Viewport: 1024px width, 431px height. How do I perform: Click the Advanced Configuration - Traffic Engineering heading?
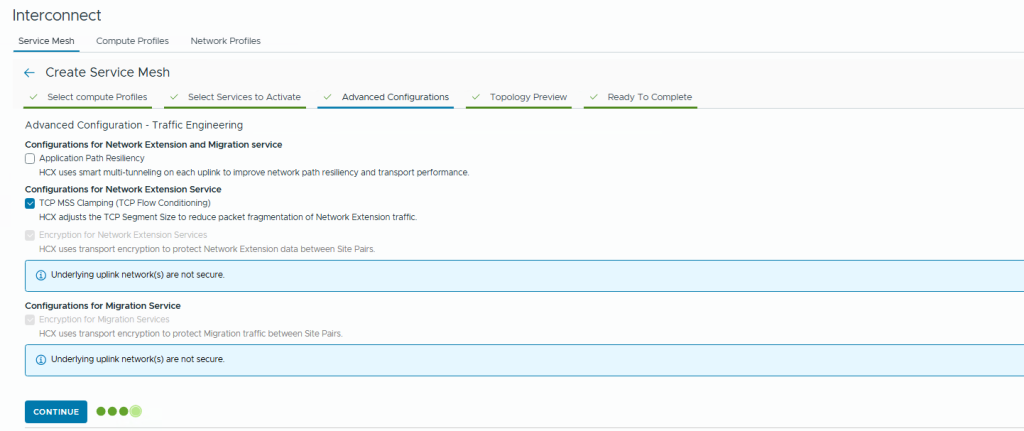(134, 124)
